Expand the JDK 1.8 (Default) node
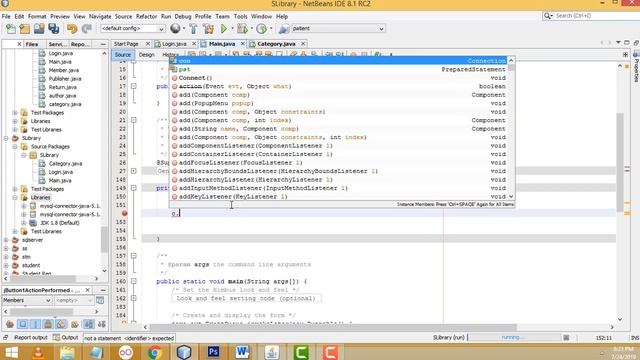 [24, 223]
